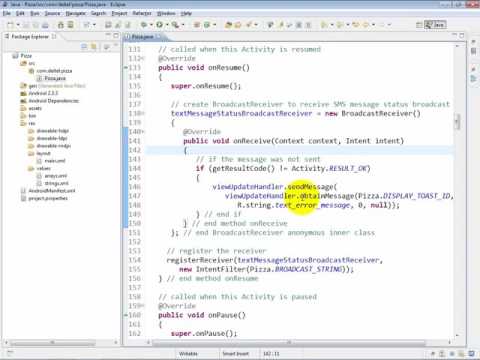Maximize the Package Explorer panel
Image resolution: width=480 pixels, height=360 pixels.
coord(116,35)
